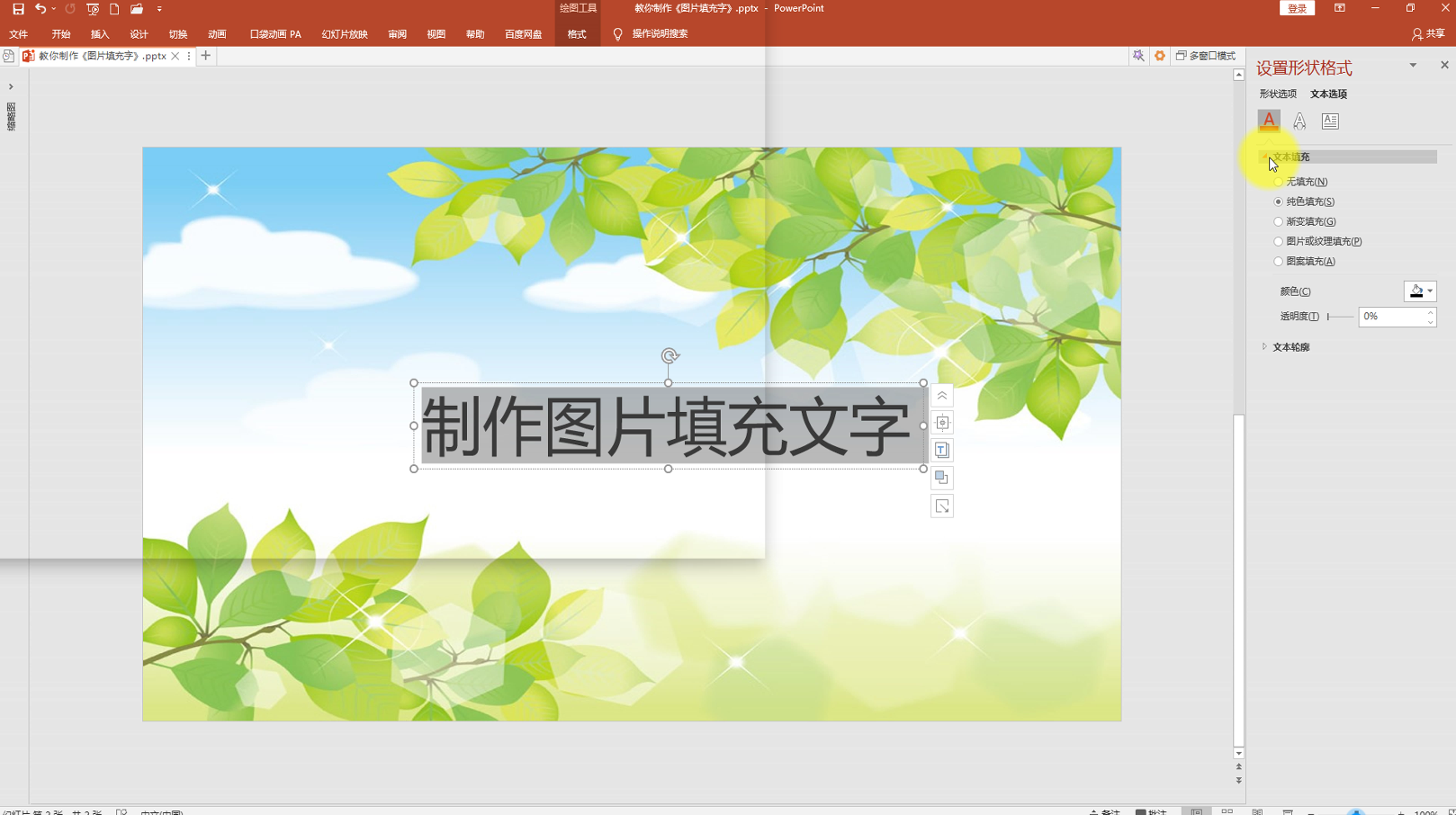Click the New document icon
The image size is (1456, 815).
(114, 9)
